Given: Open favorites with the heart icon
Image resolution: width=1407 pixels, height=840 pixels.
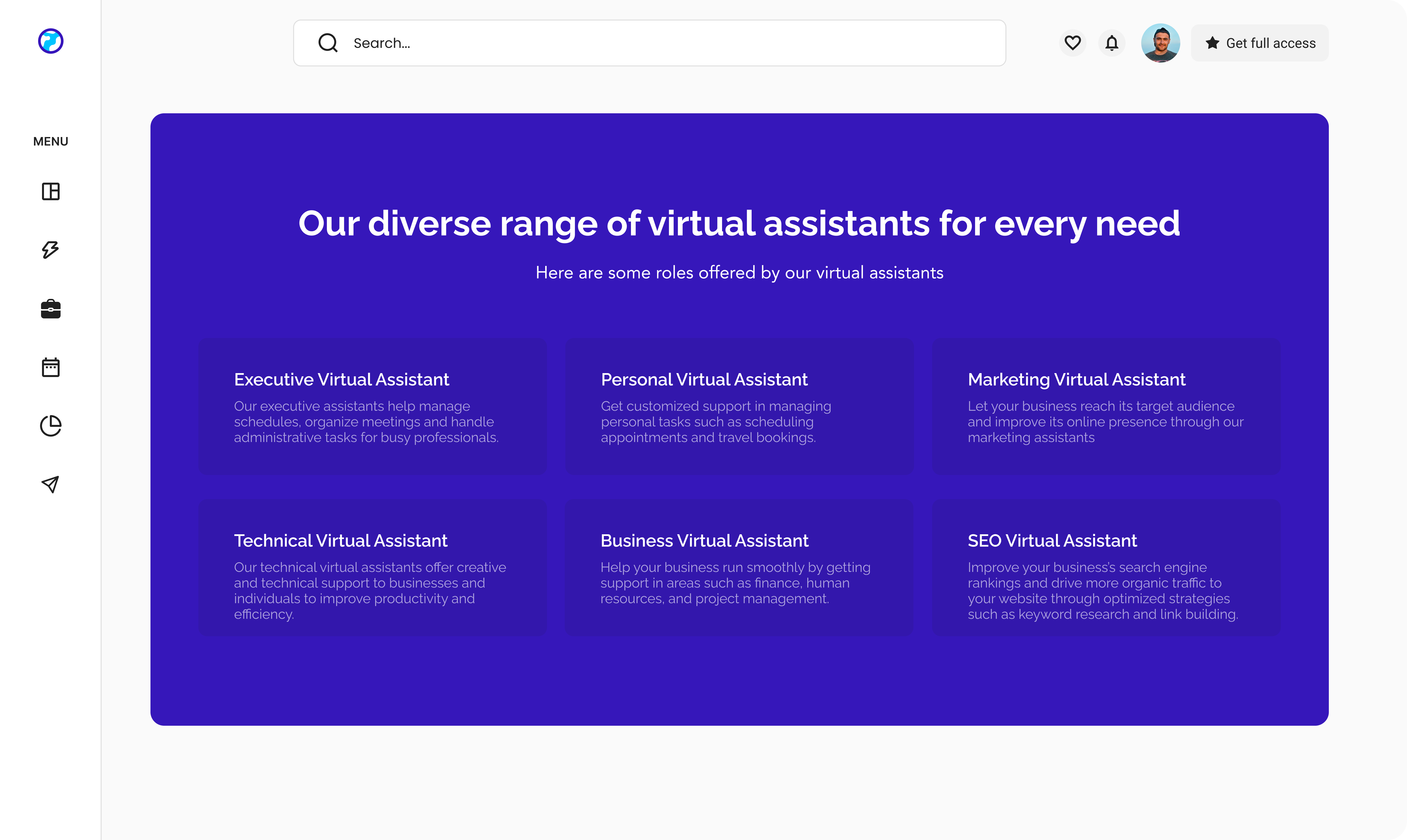Looking at the screenshot, I should coord(1072,43).
